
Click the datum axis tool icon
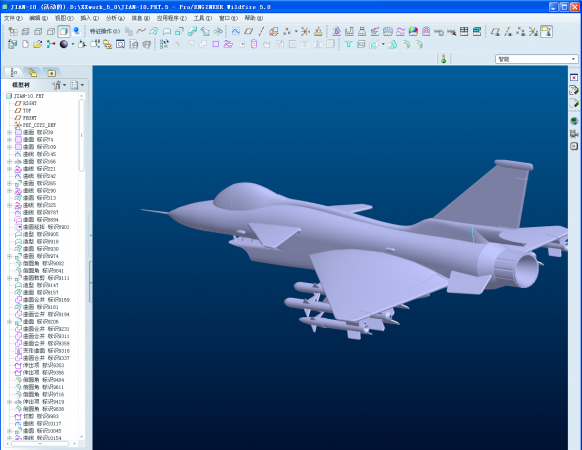coord(261,31)
